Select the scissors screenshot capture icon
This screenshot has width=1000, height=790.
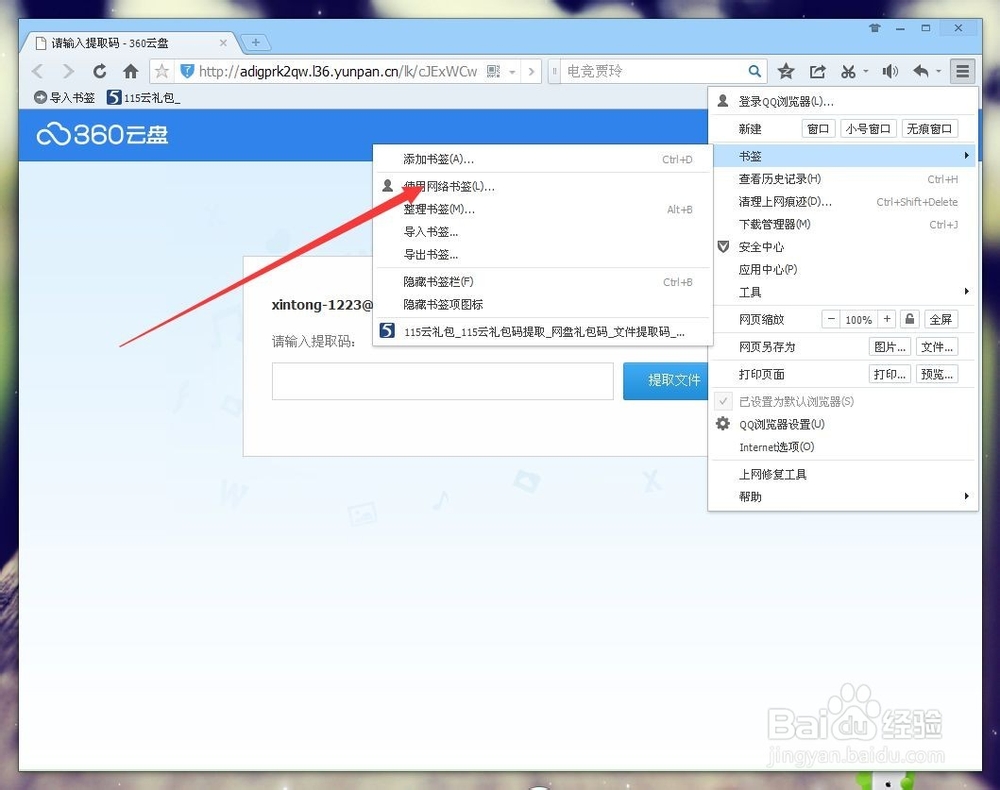[851, 71]
